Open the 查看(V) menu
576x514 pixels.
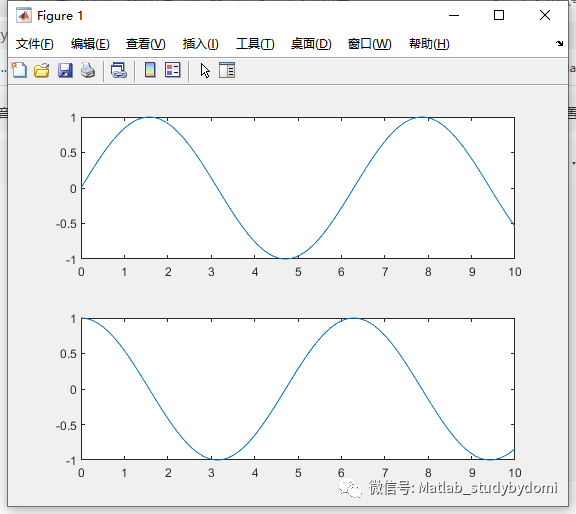(x=145, y=44)
